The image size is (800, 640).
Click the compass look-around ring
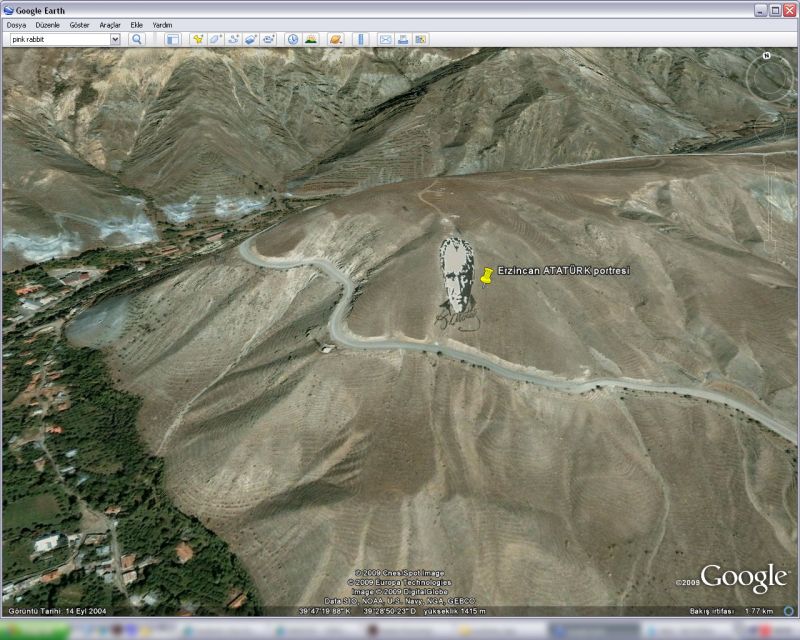(x=769, y=78)
